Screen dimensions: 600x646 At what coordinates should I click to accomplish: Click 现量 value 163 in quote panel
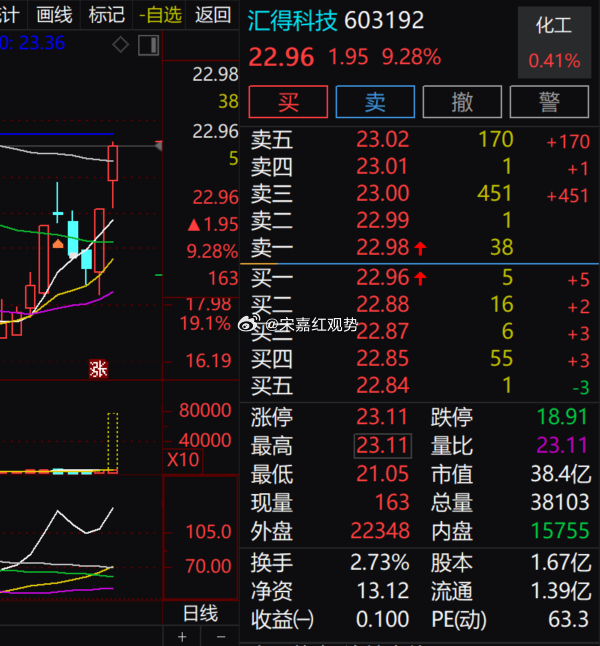392,502
